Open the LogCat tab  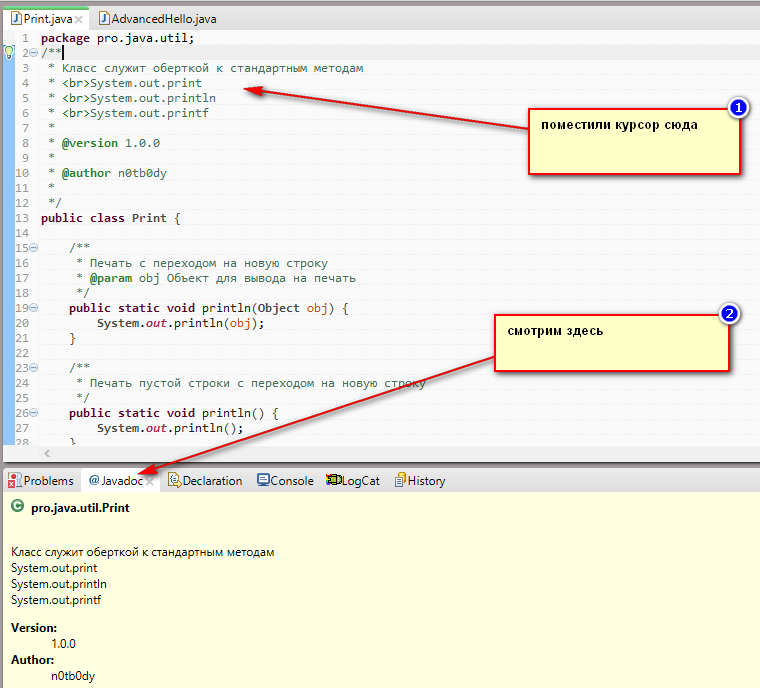pyautogui.click(x=360, y=481)
